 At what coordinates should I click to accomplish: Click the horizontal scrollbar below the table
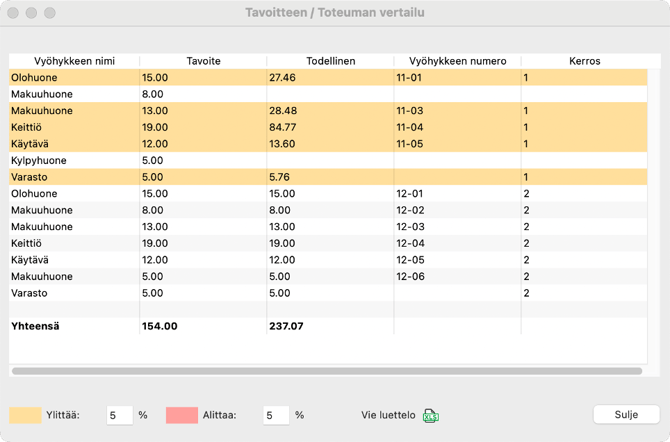326,371
